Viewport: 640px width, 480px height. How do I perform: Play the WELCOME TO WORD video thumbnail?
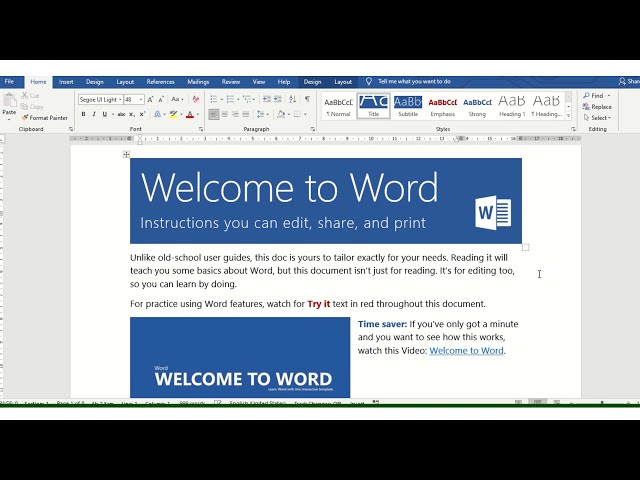pyautogui.click(x=240, y=358)
